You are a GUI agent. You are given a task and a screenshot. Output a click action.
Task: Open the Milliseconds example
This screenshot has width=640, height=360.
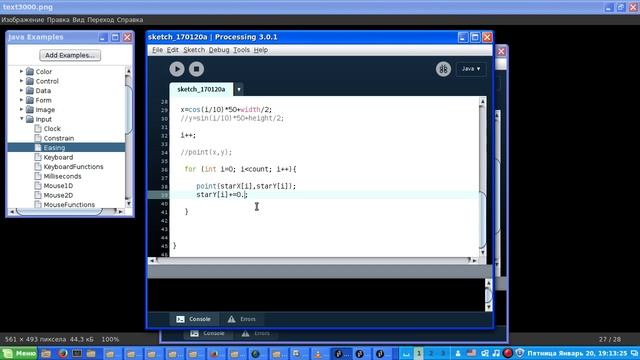point(58,176)
